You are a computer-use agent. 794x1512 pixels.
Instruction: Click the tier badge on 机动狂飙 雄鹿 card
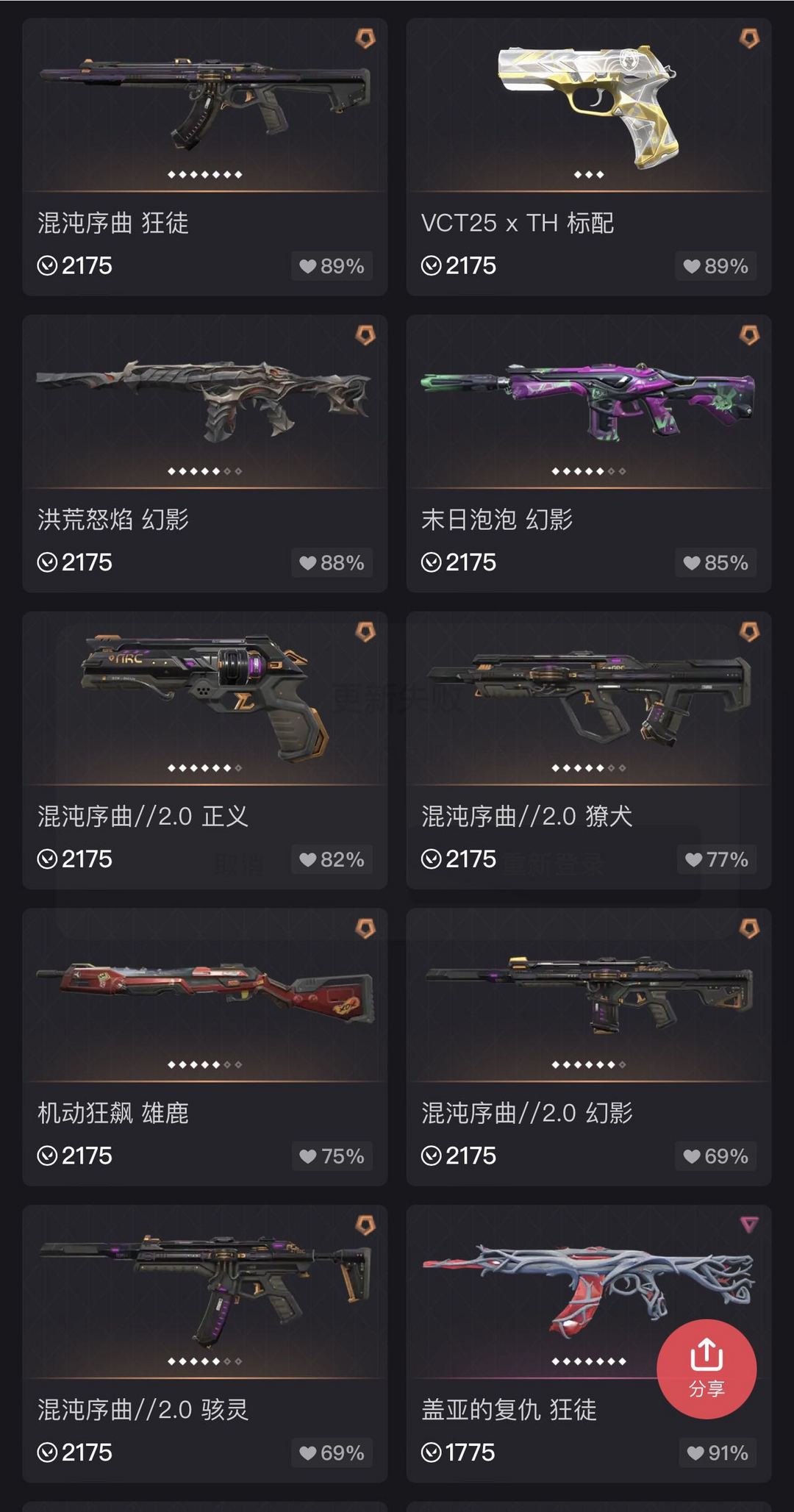[x=365, y=928]
